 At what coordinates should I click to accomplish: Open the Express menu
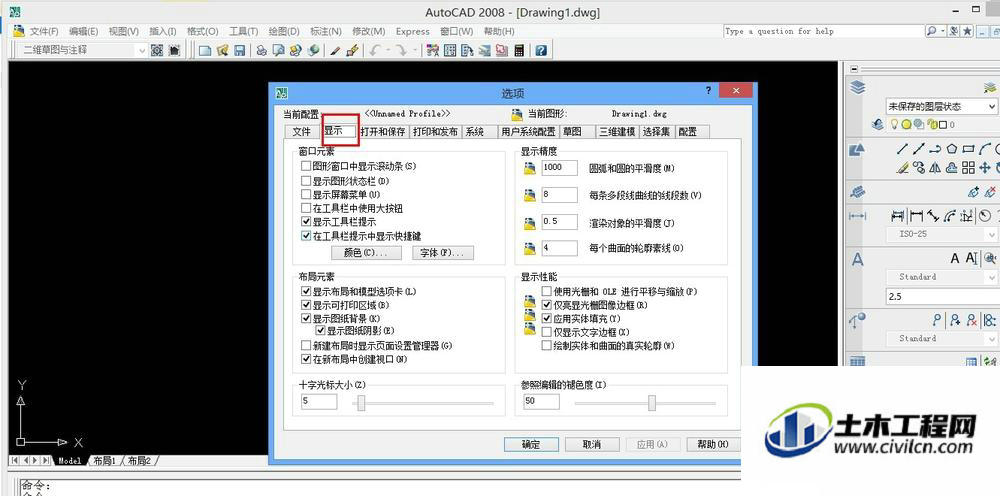[x=413, y=31]
